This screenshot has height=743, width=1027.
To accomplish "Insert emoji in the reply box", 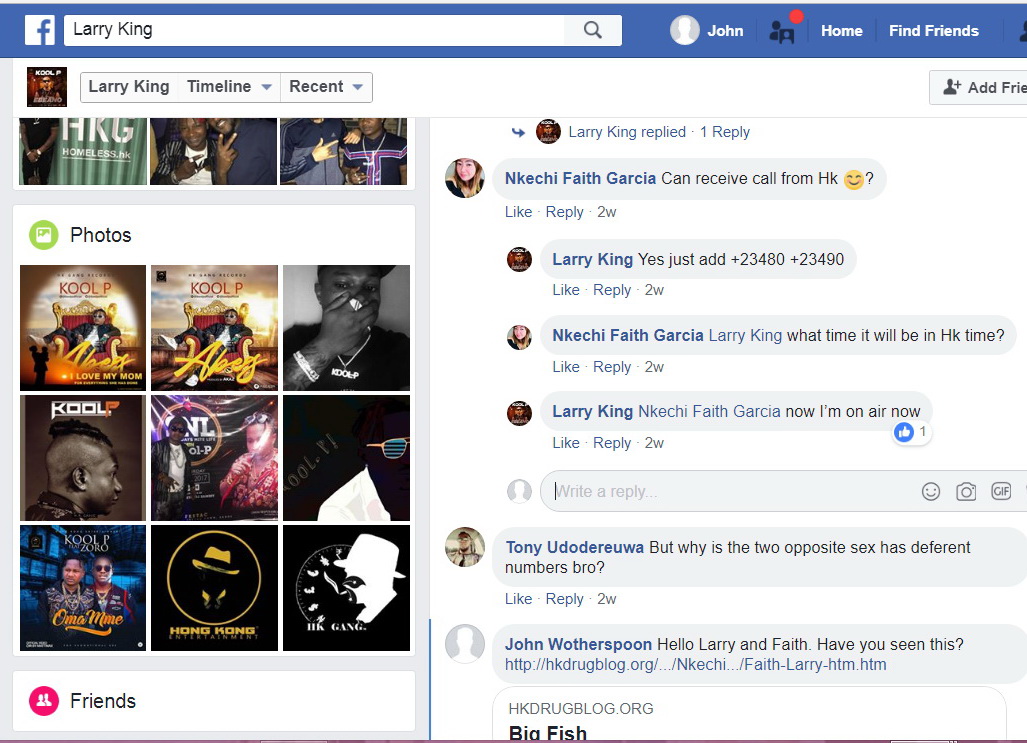I will click(931, 491).
